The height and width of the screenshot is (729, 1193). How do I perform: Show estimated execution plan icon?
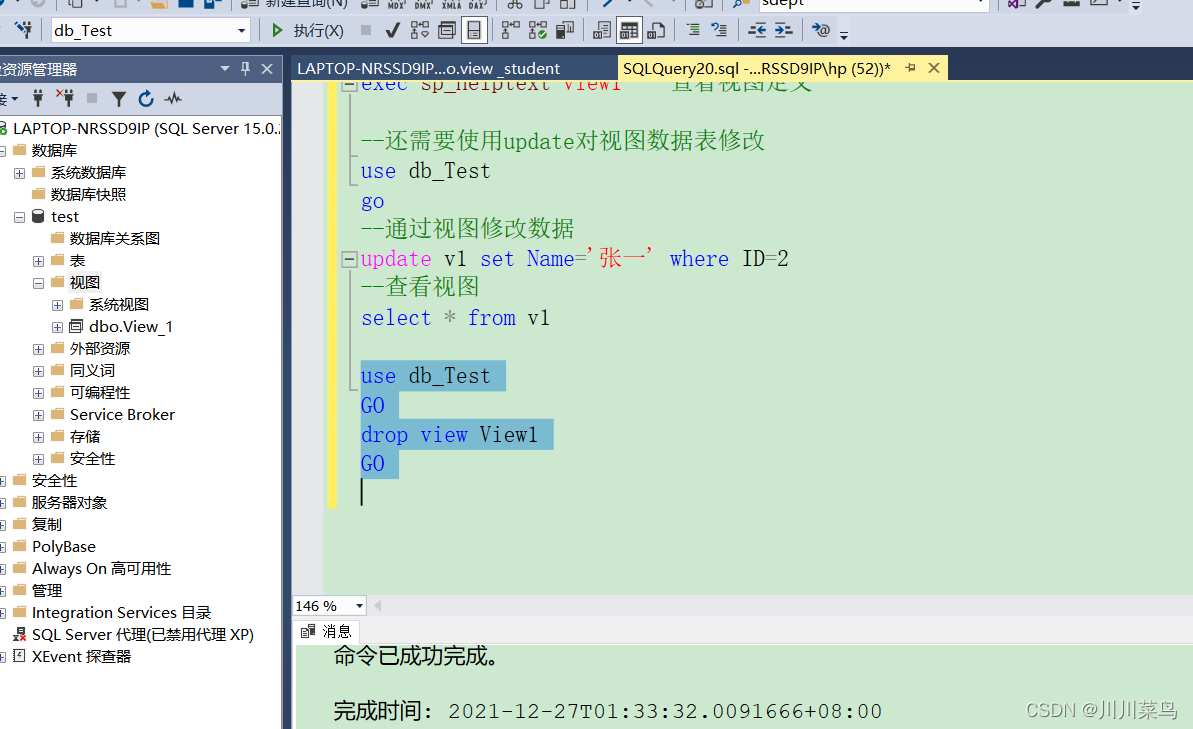coord(419,30)
